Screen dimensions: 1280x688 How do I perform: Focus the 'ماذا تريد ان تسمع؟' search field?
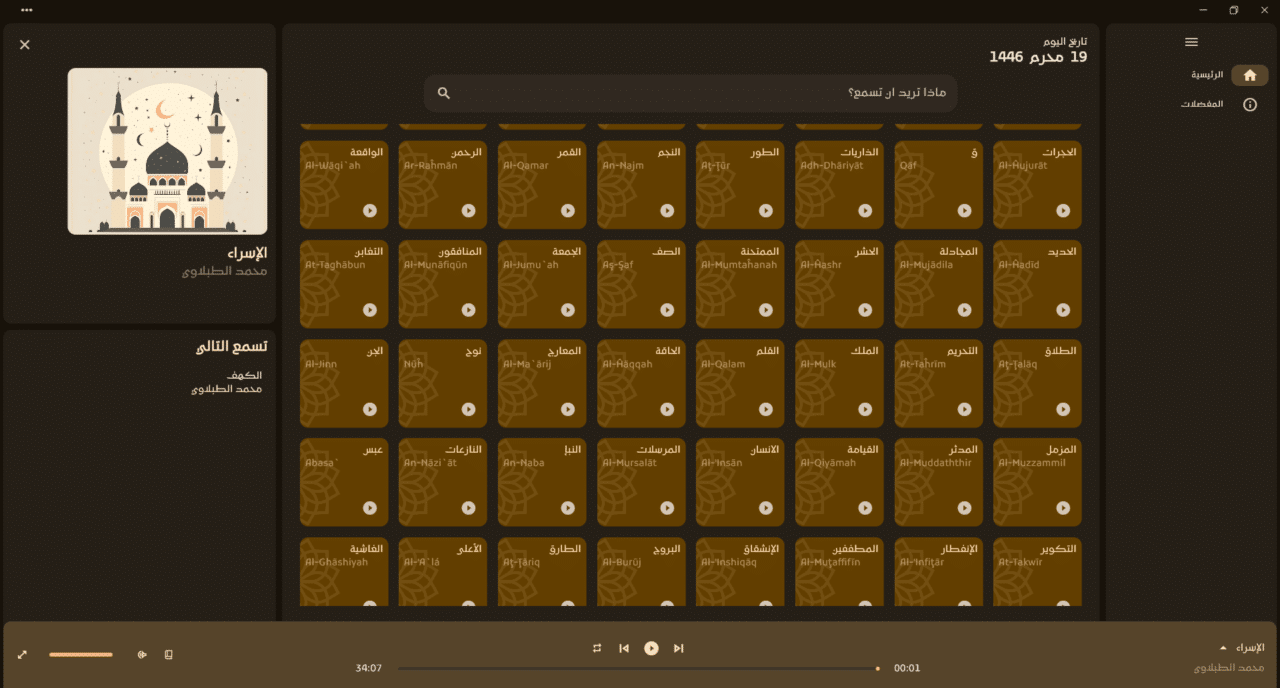[x=690, y=93]
